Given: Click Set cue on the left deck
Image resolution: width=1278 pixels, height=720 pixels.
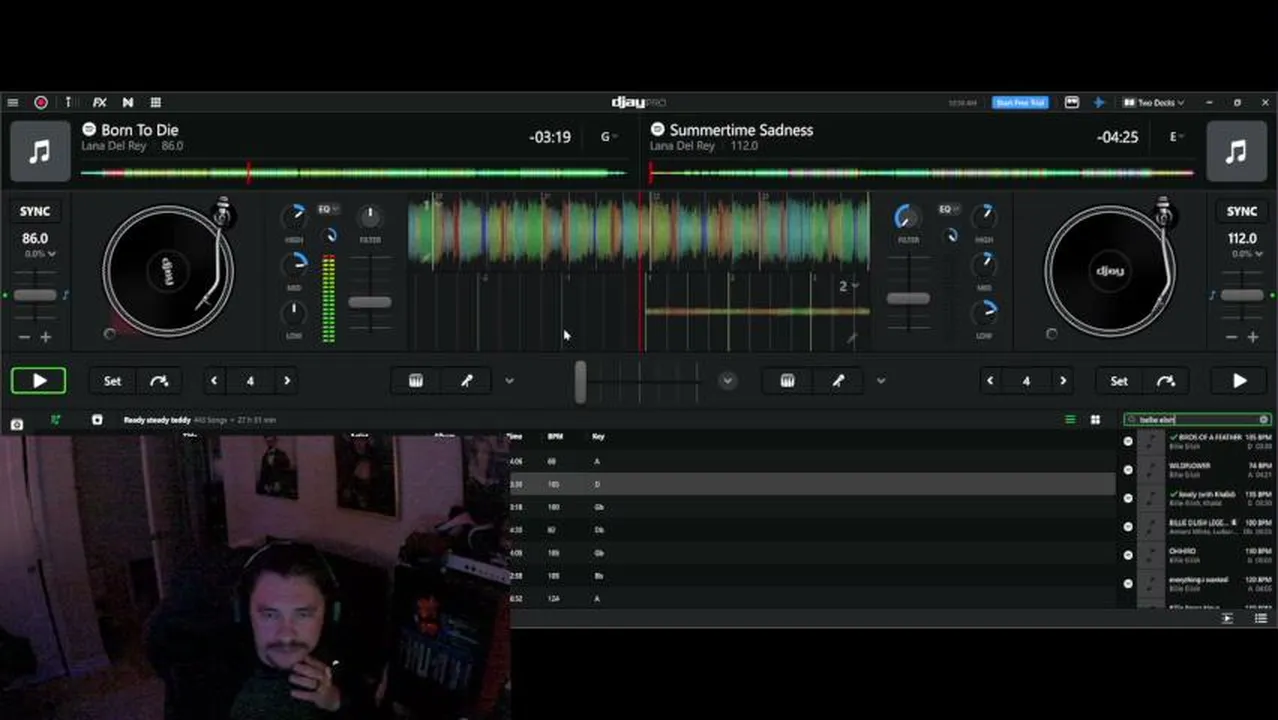Looking at the screenshot, I should click(112, 380).
